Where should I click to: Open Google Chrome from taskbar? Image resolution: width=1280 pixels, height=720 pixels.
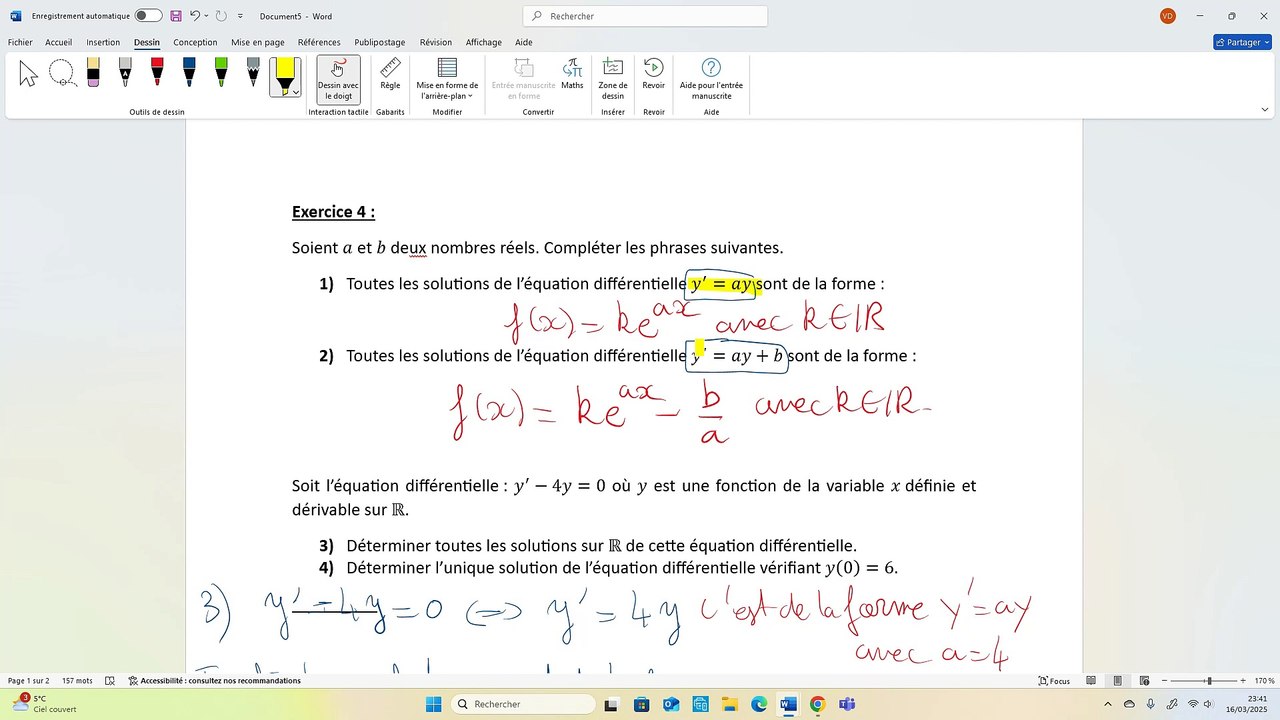click(x=817, y=704)
